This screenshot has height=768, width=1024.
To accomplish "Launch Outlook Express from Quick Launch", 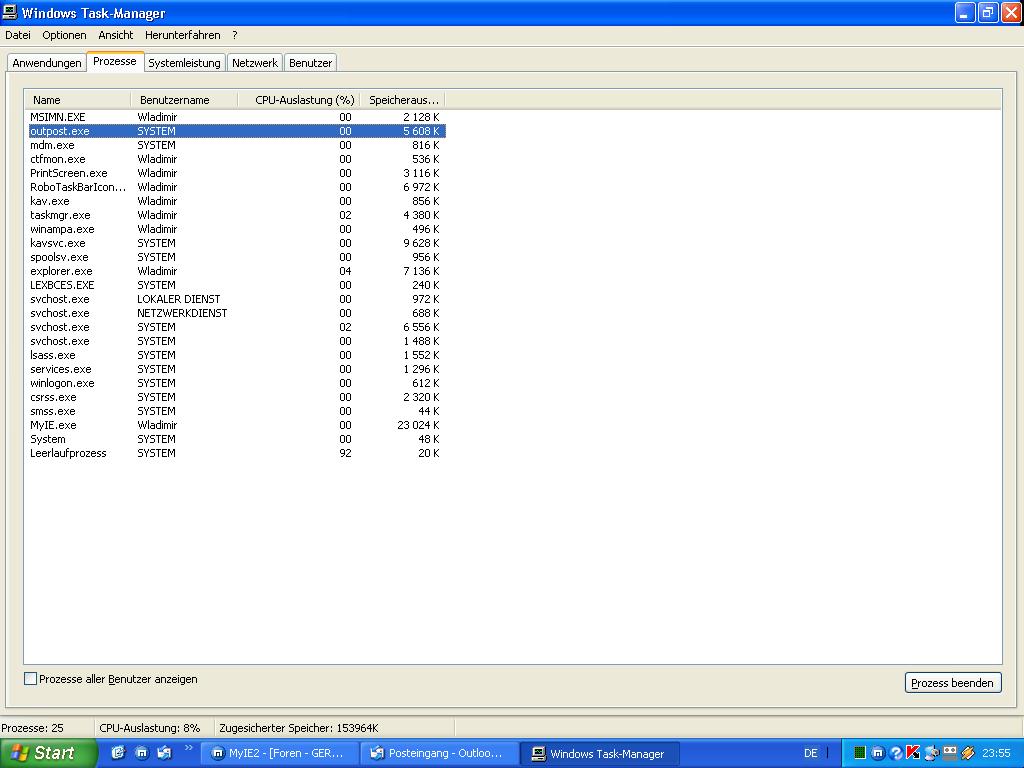I will pyautogui.click(x=164, y=752).
